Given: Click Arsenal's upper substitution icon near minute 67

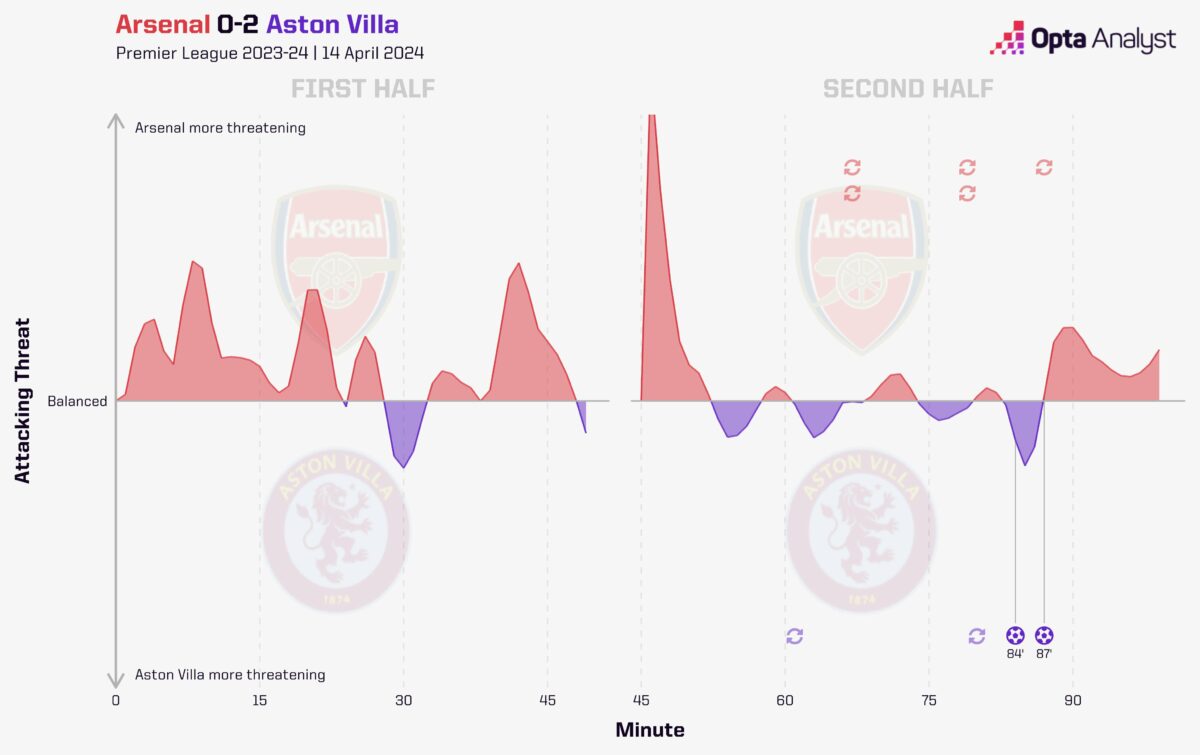Looking at the screenshot, I should (852, 167).
